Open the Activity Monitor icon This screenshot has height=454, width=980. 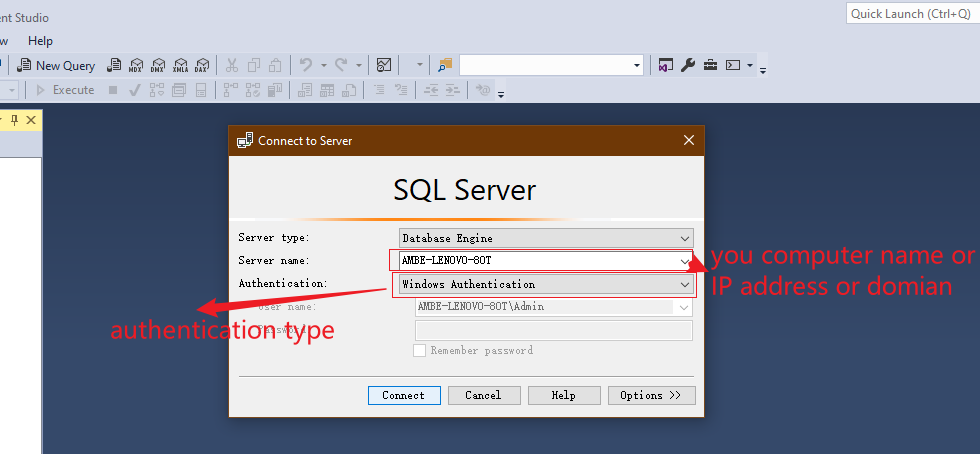pyautogui.click(x=384, y=65)
